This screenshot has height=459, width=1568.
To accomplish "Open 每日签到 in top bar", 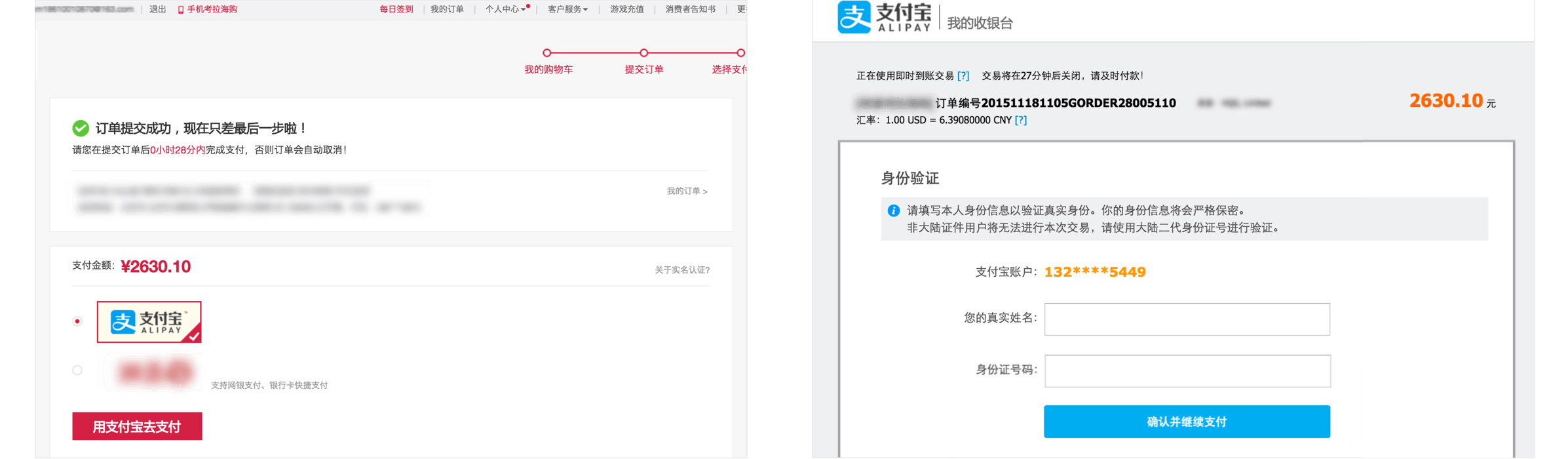I will (x=396, y=9).
